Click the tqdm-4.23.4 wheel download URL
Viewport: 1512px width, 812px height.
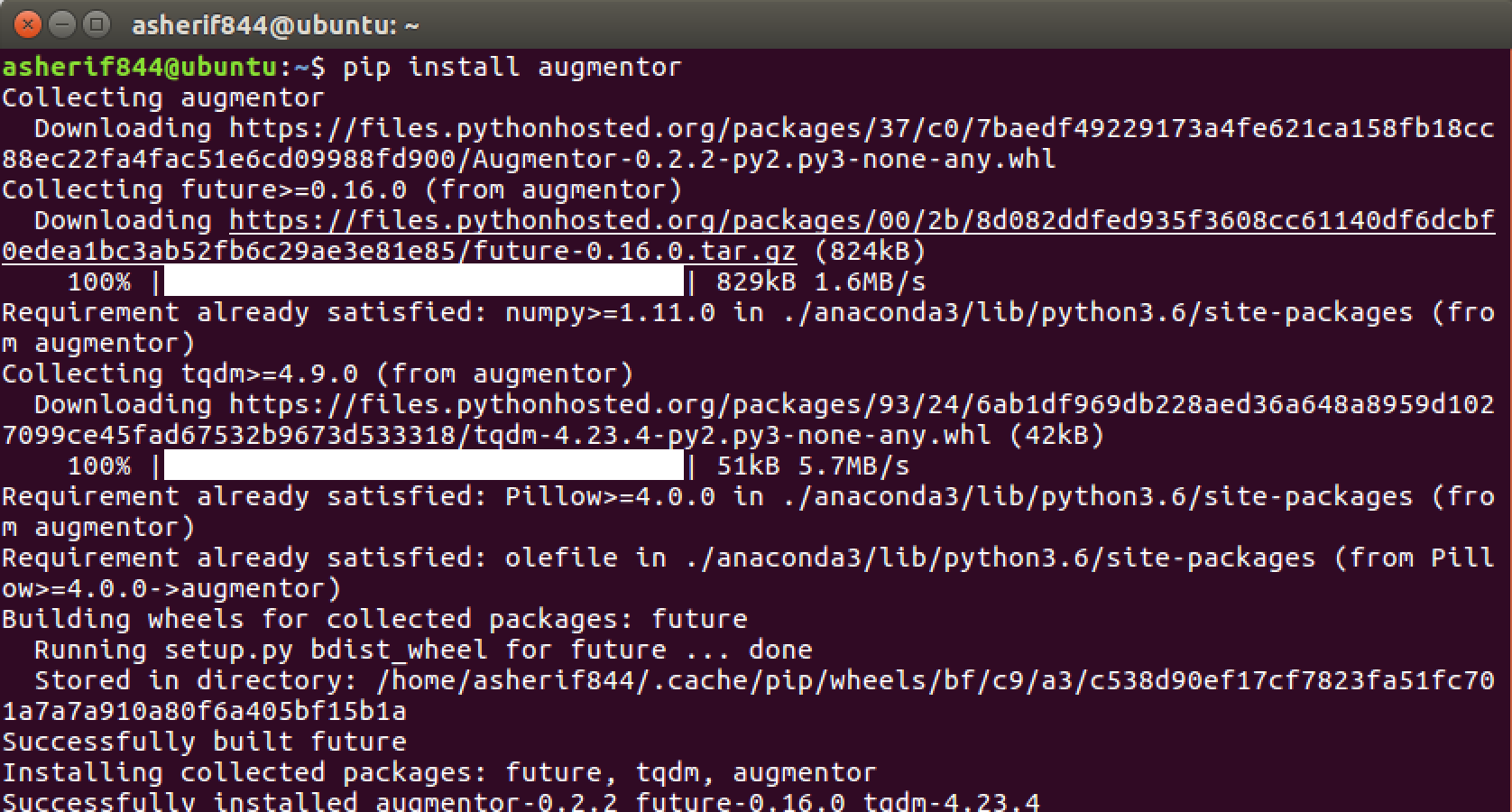tap(748, 420)
